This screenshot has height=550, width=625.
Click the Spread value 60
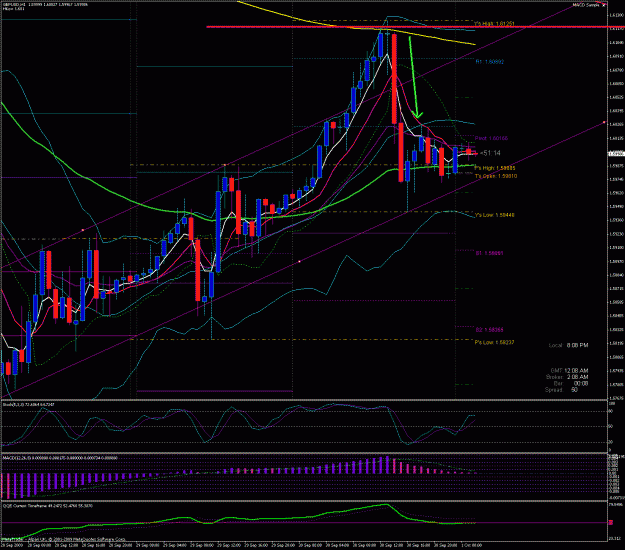(x=574, y=390)
